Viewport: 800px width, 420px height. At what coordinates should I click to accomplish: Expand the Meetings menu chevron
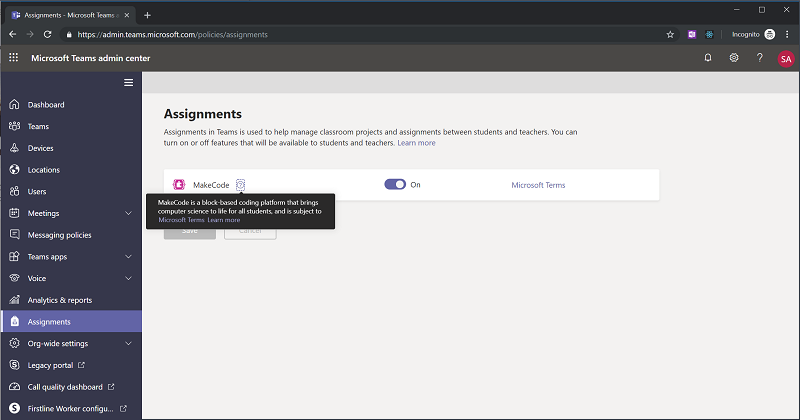click(129, 213)
